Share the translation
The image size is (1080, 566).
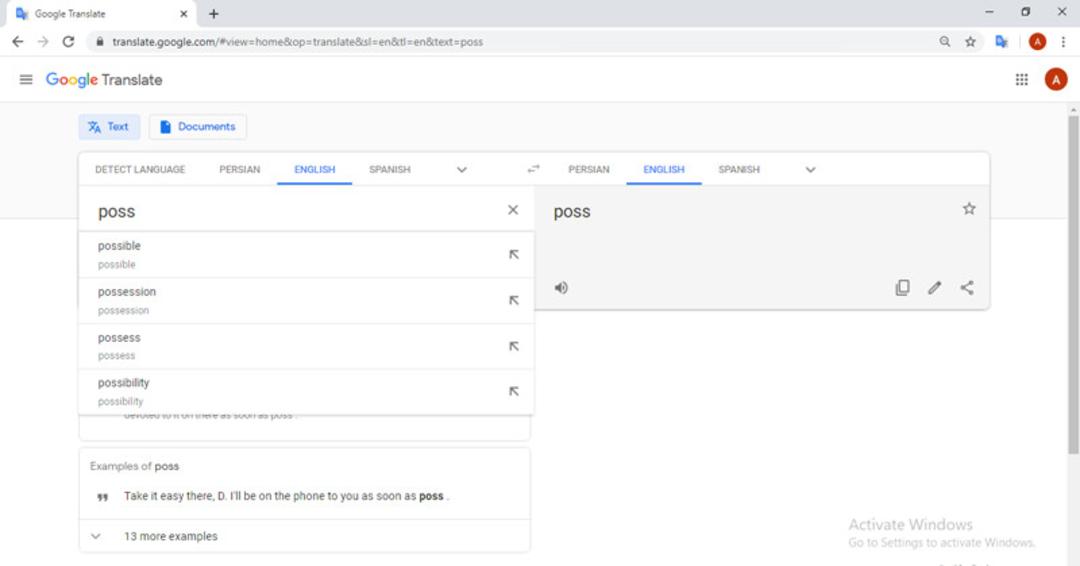click(x=967, y=288)
